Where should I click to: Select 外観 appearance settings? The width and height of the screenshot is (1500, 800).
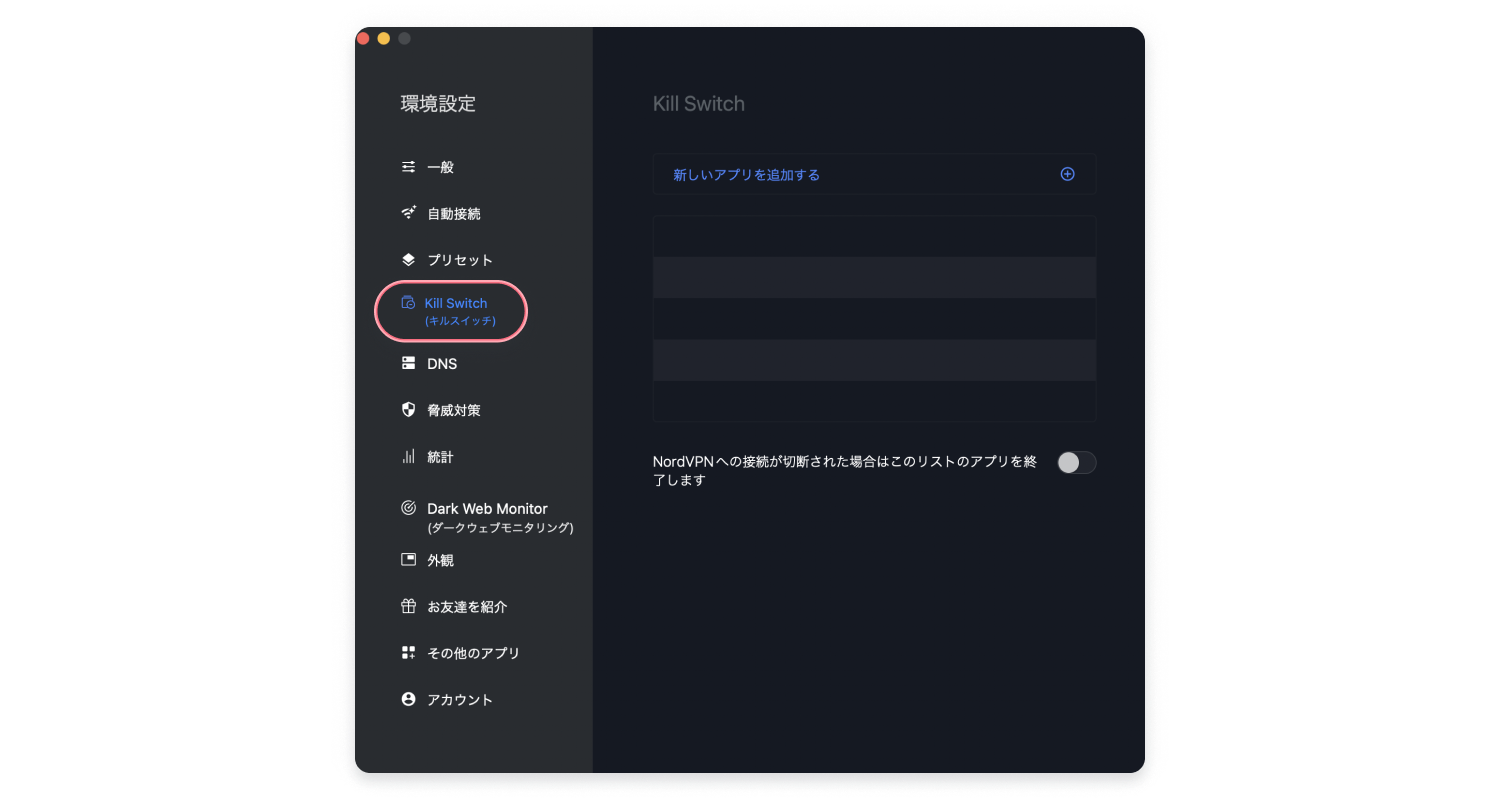pos(440,560)
